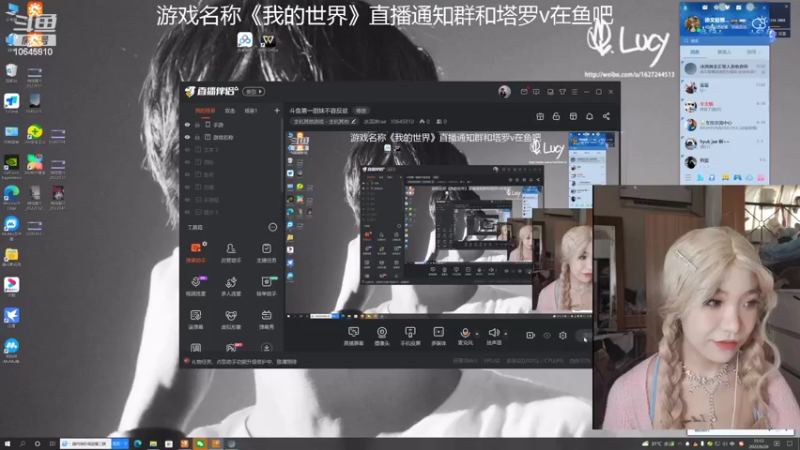The height and width of the screenshot is (450, 800).
Task: Open the 教程 tutorial arrow button
Action: (x=254, y=92)
